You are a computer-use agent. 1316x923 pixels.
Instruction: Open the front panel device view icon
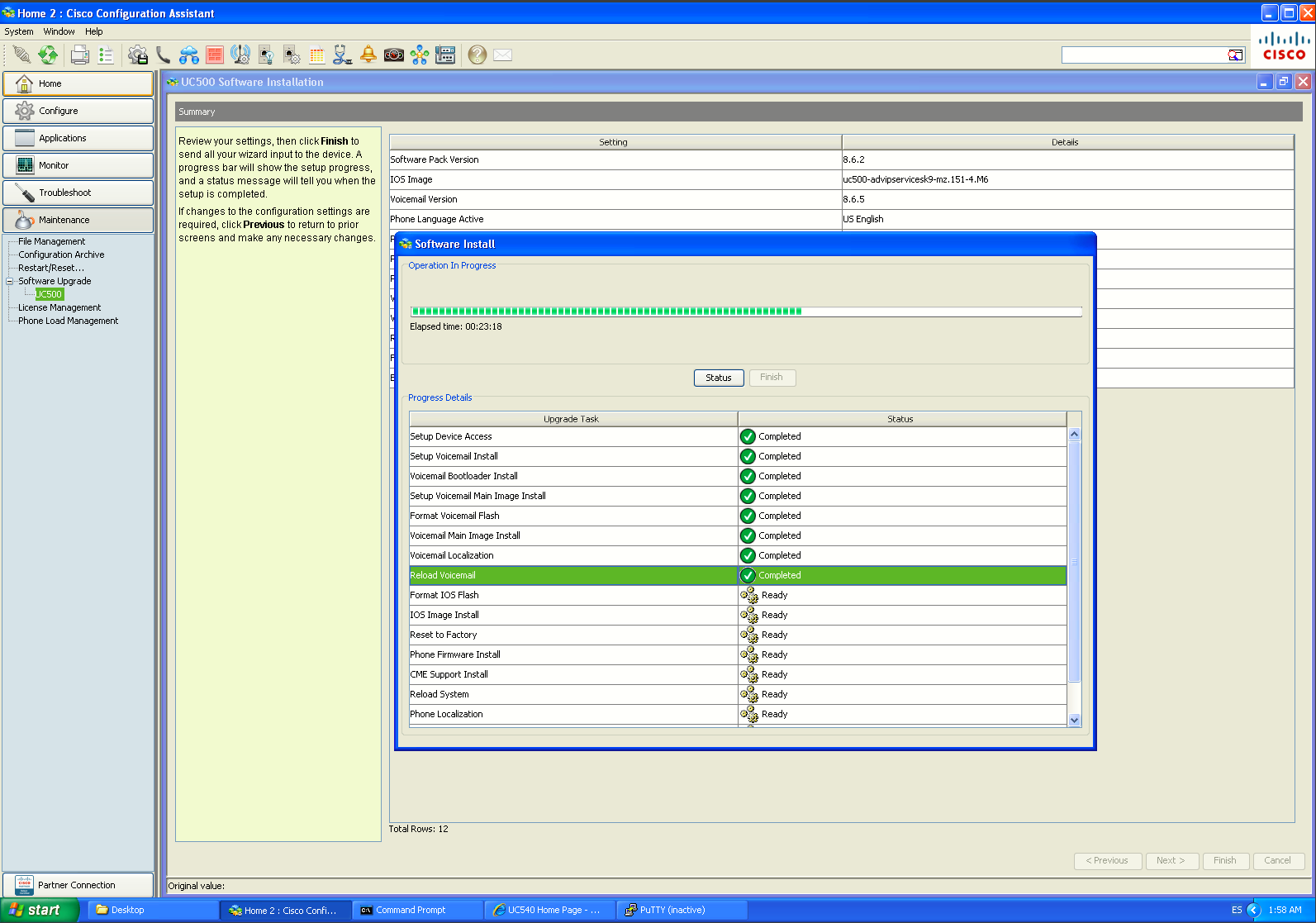pos(445,55)
